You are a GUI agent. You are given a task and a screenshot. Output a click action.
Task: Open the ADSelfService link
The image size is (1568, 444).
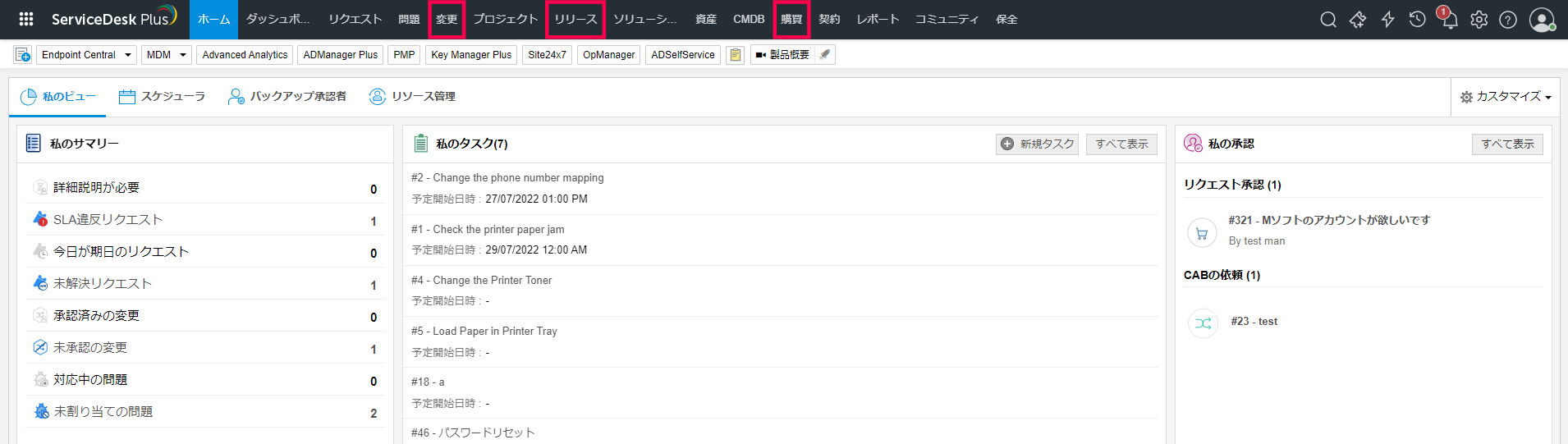click(683, 55)
